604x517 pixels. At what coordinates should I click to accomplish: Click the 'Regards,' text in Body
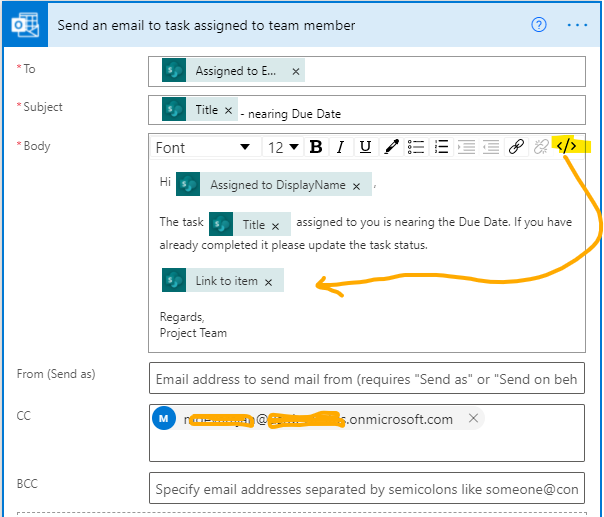click(182, 317)
